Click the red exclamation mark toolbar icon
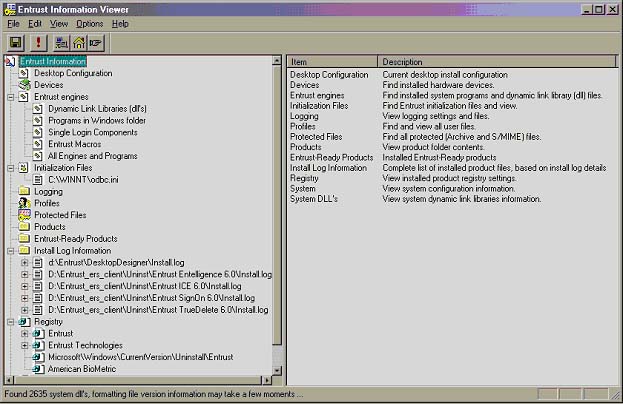 tap(40, 42)
